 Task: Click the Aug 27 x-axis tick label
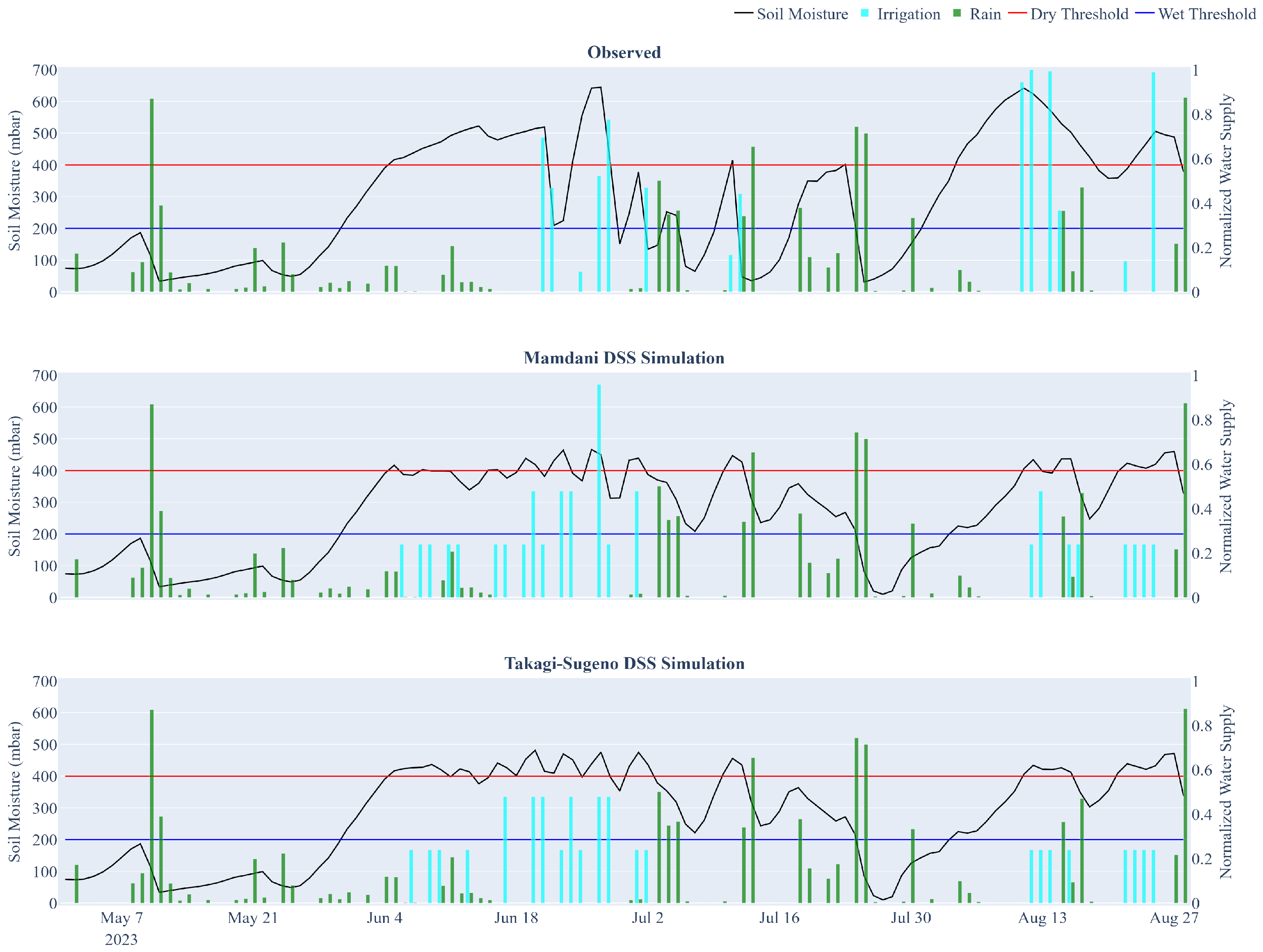point(1174,918)
